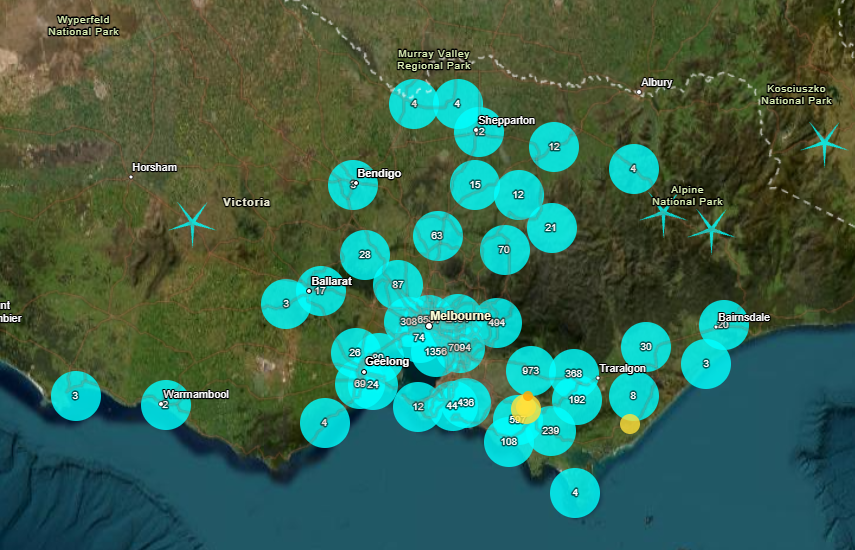This screenshot has height=550, width=855.
Task: Select the cluster marker labeled 74
Action: (x=419, y=338)
